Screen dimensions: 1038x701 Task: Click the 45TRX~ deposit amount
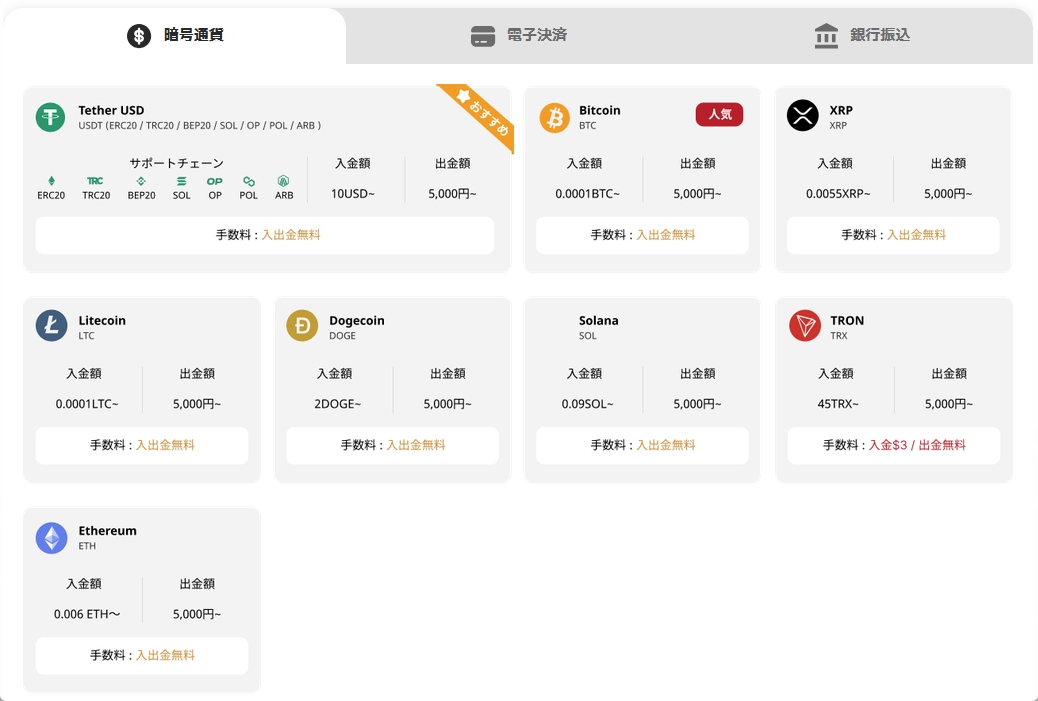coord(838,404)
